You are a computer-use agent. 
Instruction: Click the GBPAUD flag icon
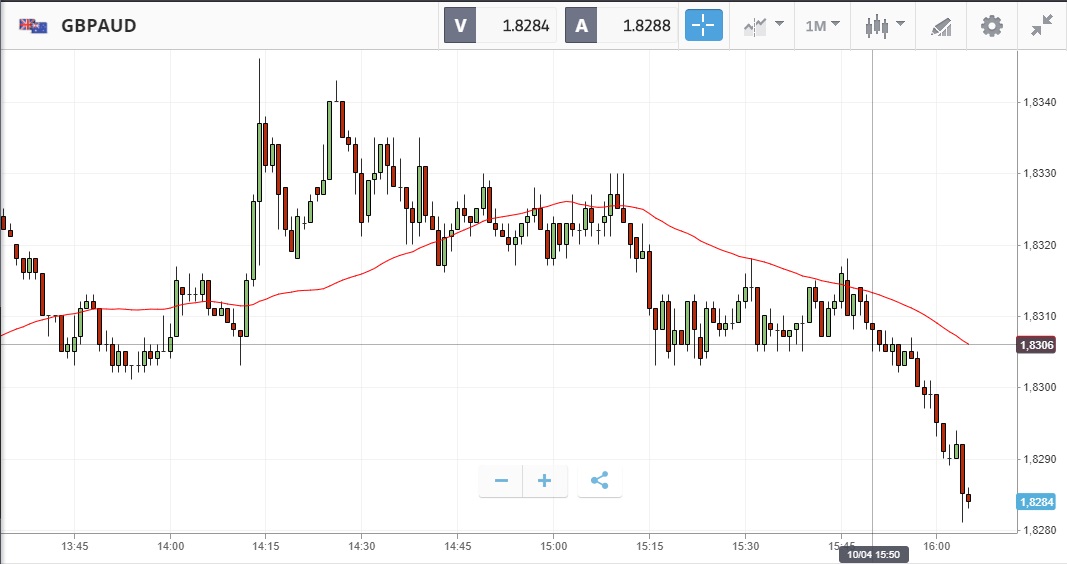click(34, 26)
